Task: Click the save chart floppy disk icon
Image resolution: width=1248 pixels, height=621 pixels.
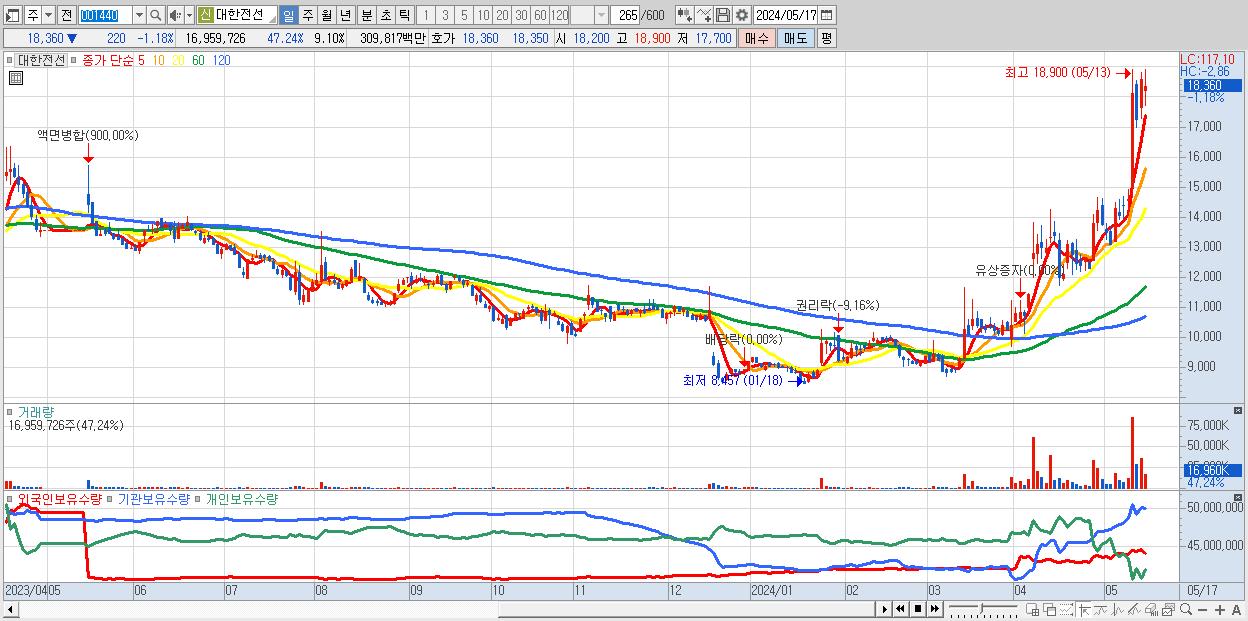Action: coord(722,15)
